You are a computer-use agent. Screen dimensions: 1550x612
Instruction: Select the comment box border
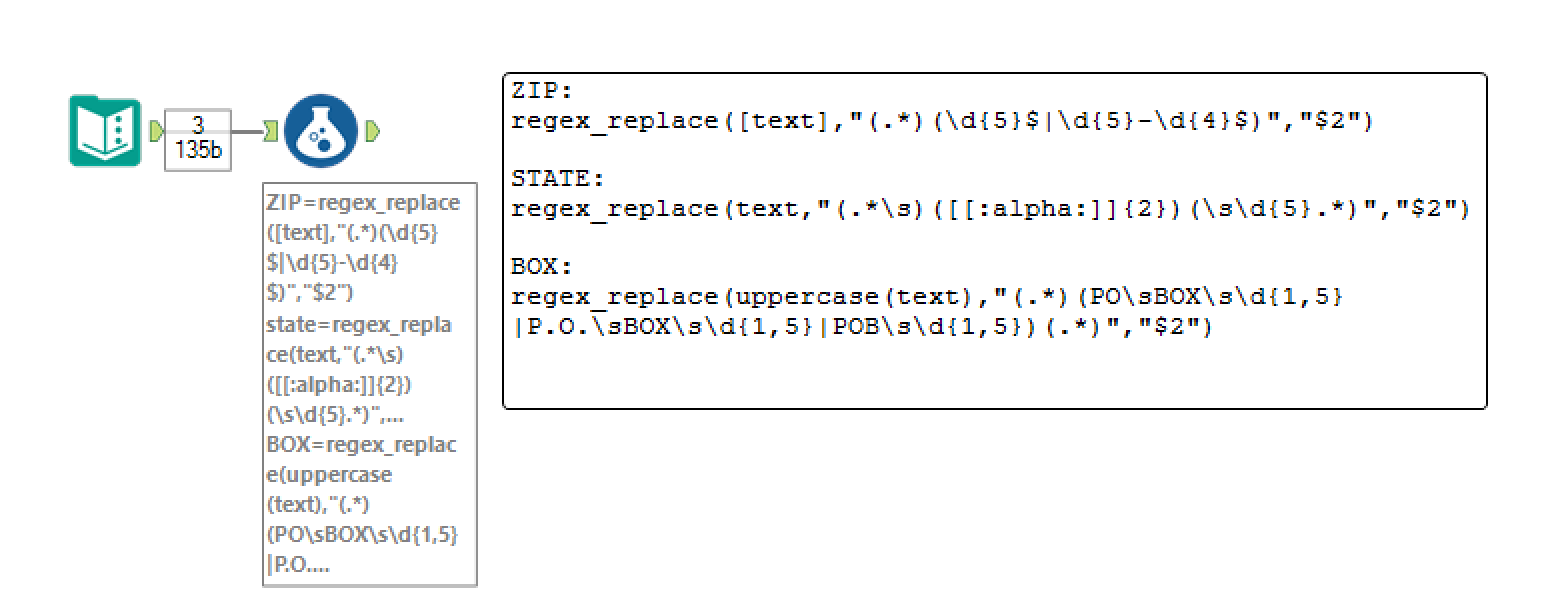click(995, 72)
